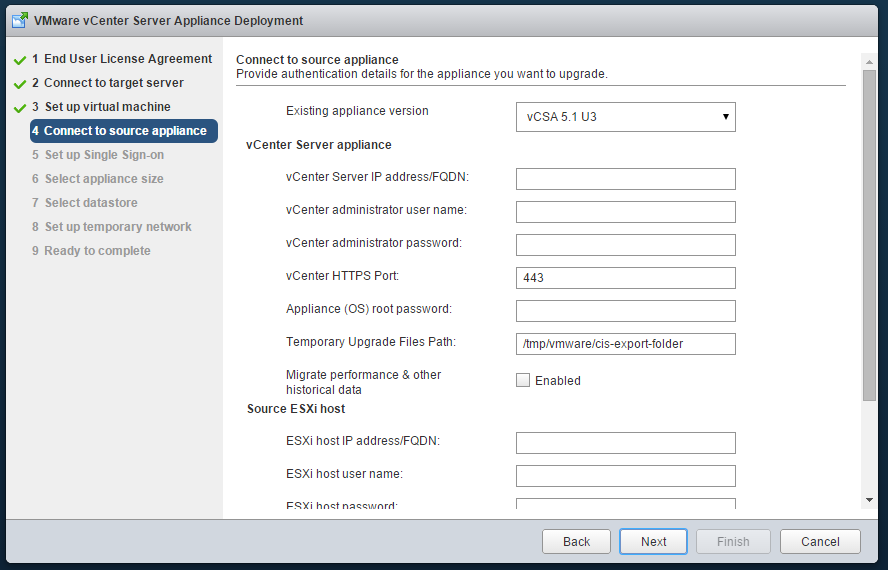
Task: Click the scrollbar up arrow
Action: [x=869, y=61]
